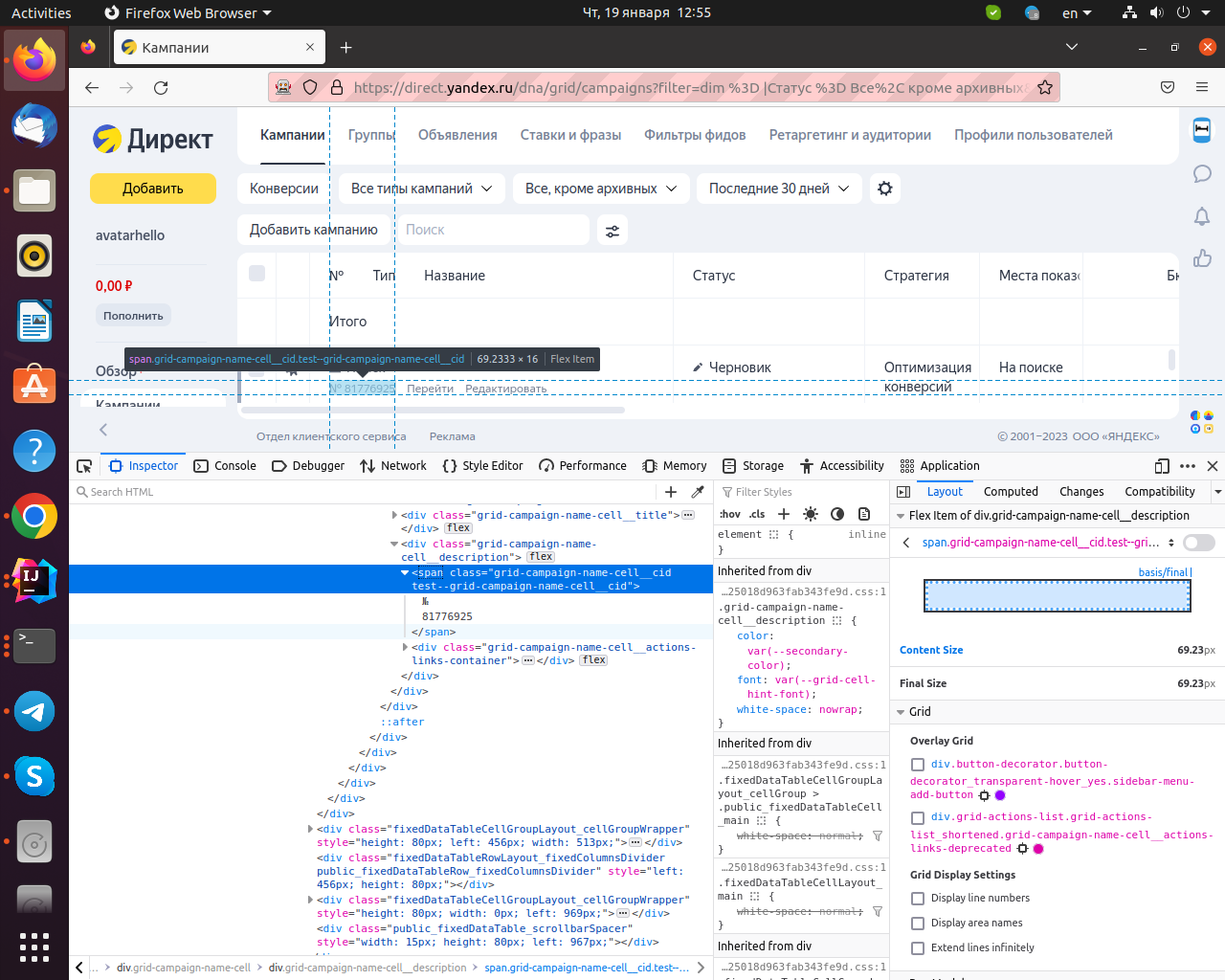Toggle dark color scheme simulation icon

[837, 514]
